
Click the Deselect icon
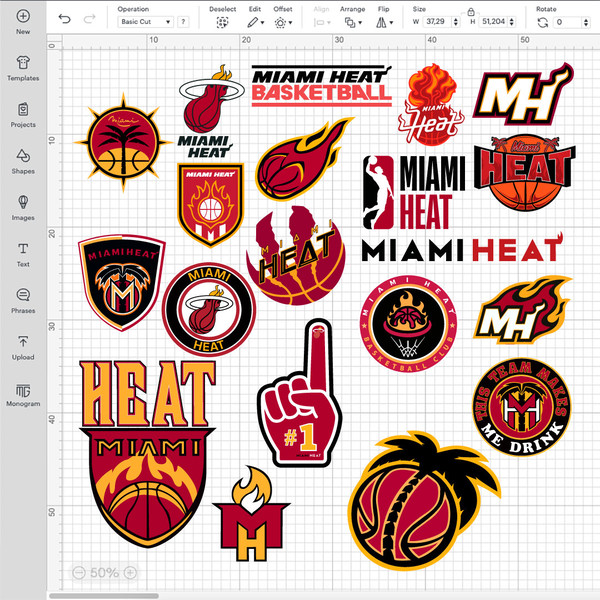222,23
